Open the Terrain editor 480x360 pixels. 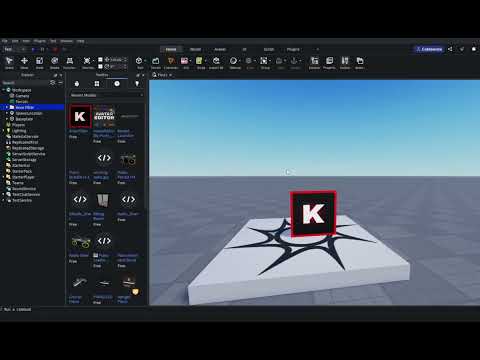point(156,62)
